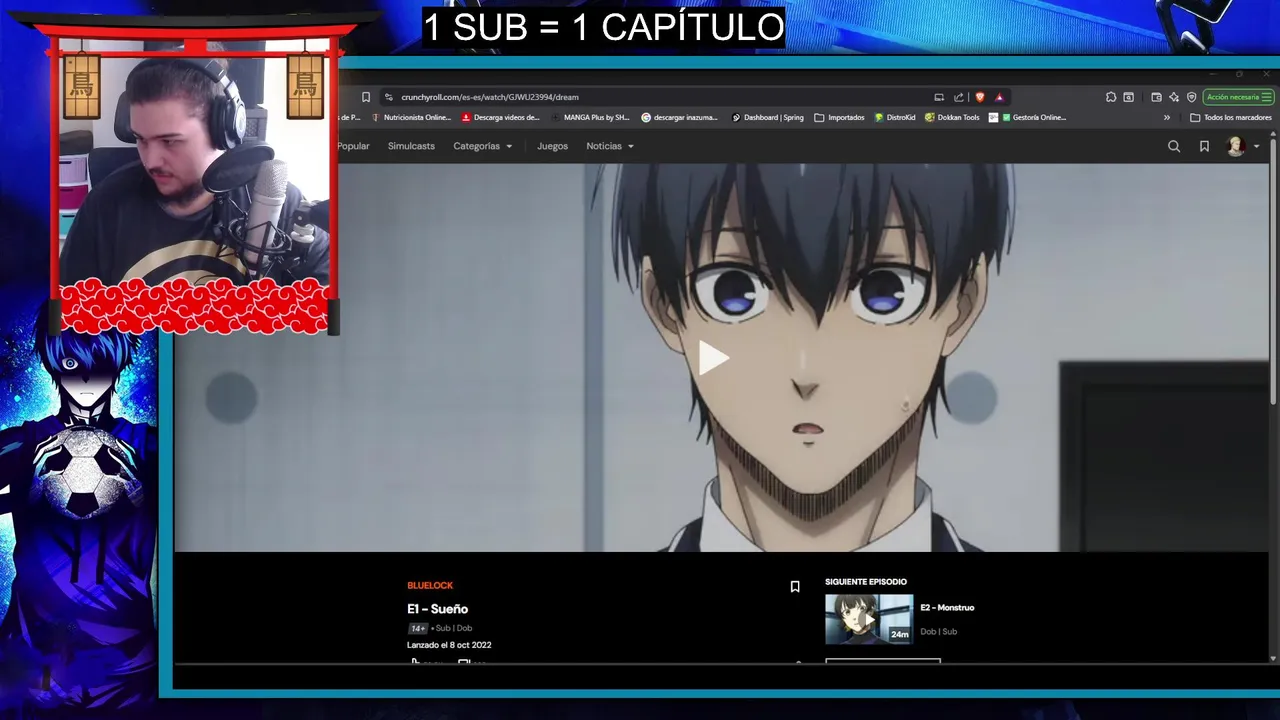Open 'Dashboard | Spring' bookmark

pyautogui.click(x=768, y=117)
